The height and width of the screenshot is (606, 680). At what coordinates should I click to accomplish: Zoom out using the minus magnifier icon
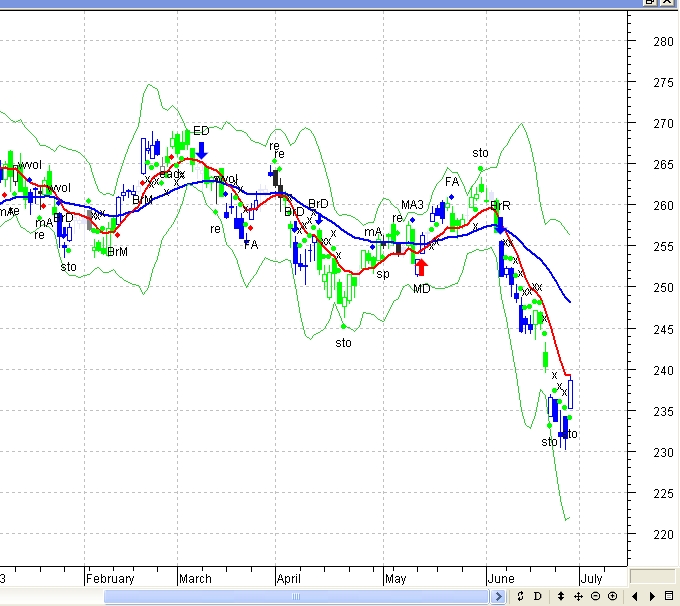(x=595, y=596)
